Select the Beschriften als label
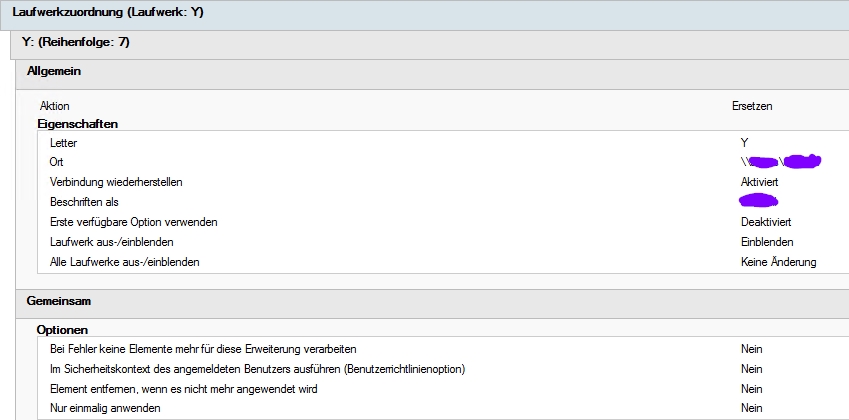Image resolution: width=849 pixels, height=420 pixels. (84, 202)
